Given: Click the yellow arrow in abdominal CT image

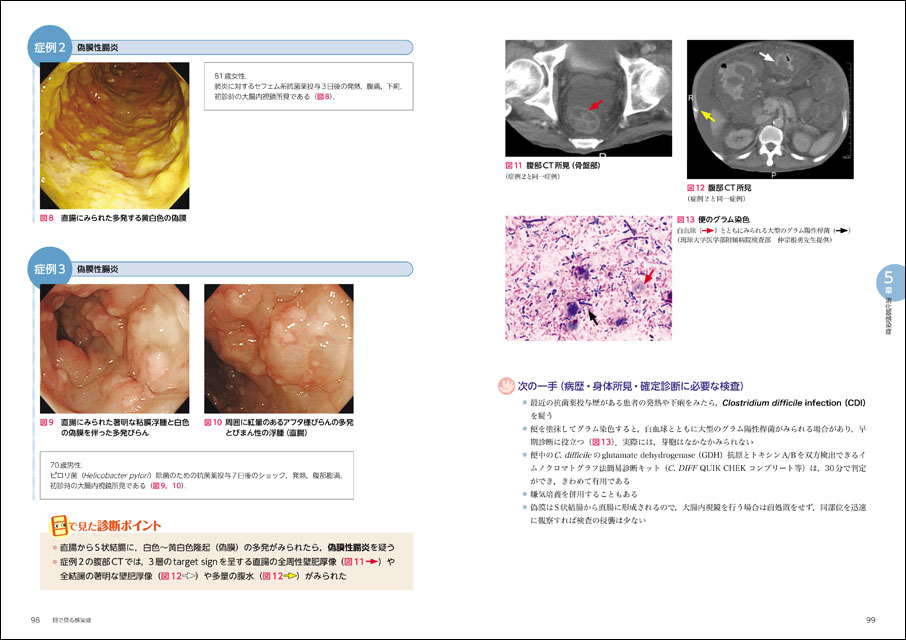Looking at the screenshot, I should 708,117.
